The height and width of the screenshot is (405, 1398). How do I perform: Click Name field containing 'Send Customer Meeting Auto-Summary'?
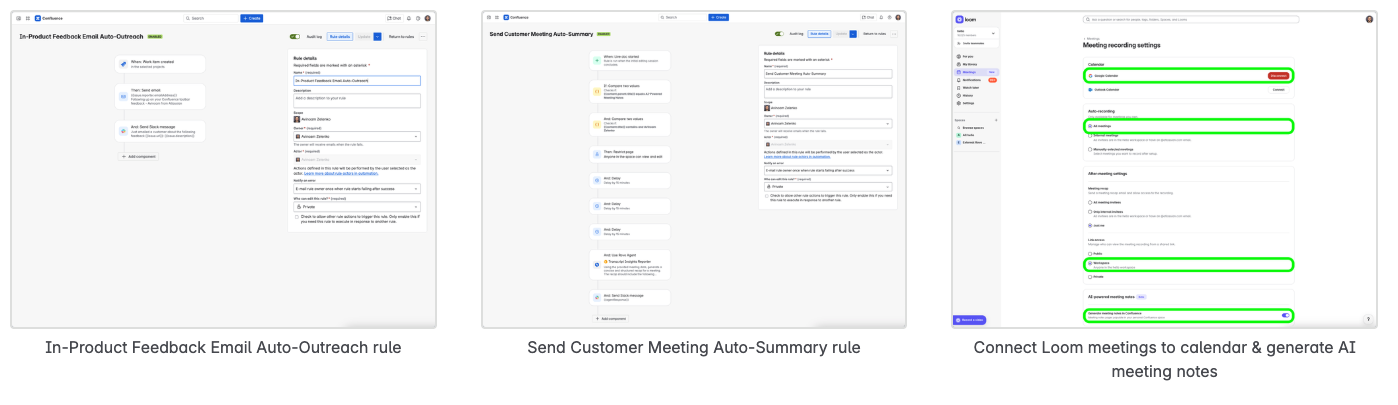click(828, 73)
